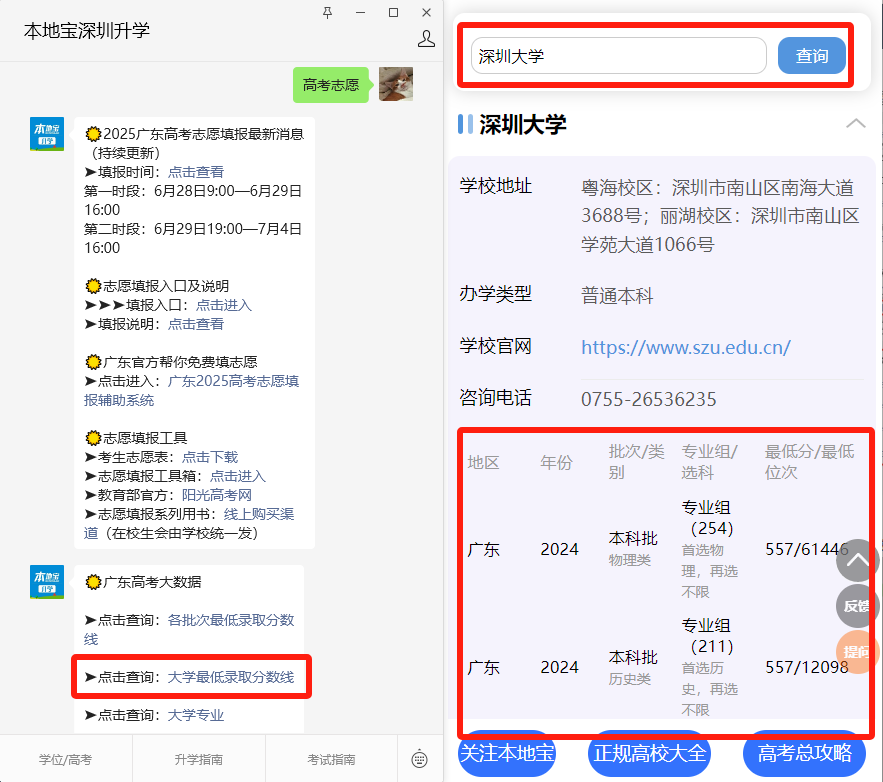This screenshot has height=782, width=883.
Task: Click the 普通本科 school type value
Action: click(617, 296)
